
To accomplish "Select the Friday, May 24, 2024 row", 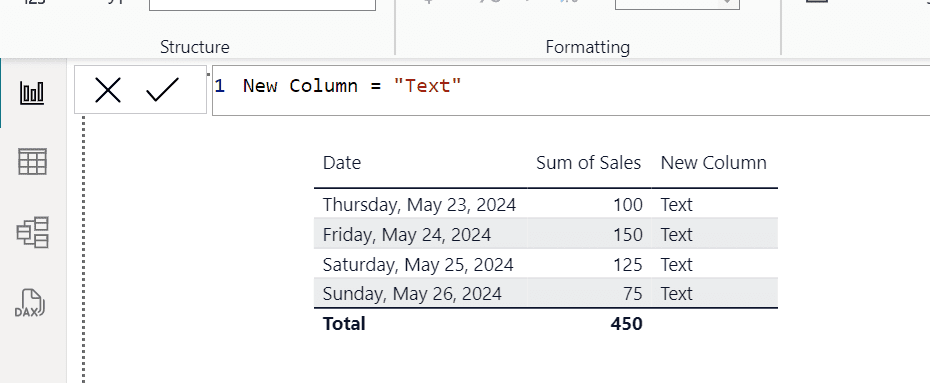I will click(x=546, y=234).
